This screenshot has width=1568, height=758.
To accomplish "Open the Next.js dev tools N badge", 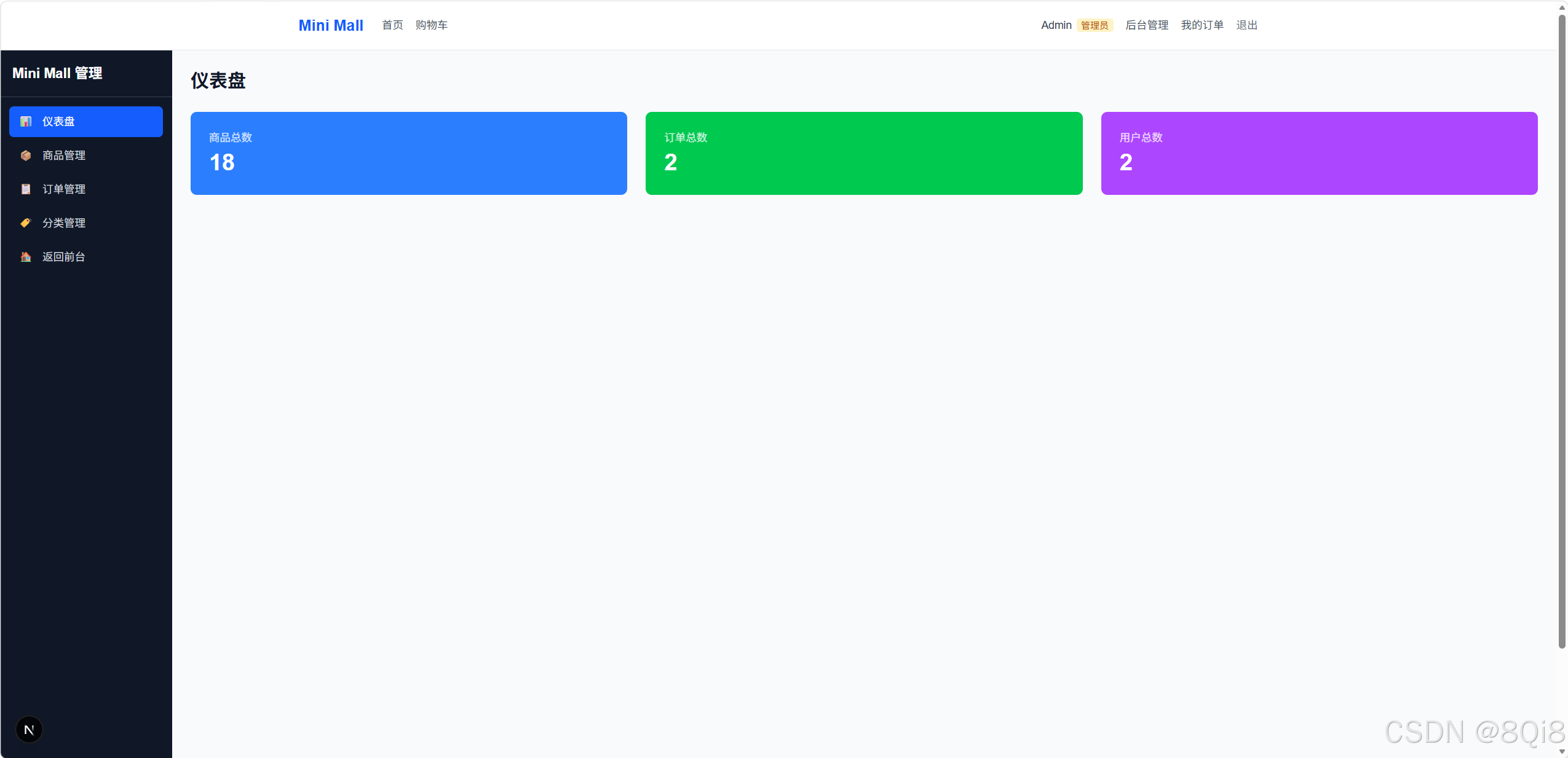I will pos(29,730).
